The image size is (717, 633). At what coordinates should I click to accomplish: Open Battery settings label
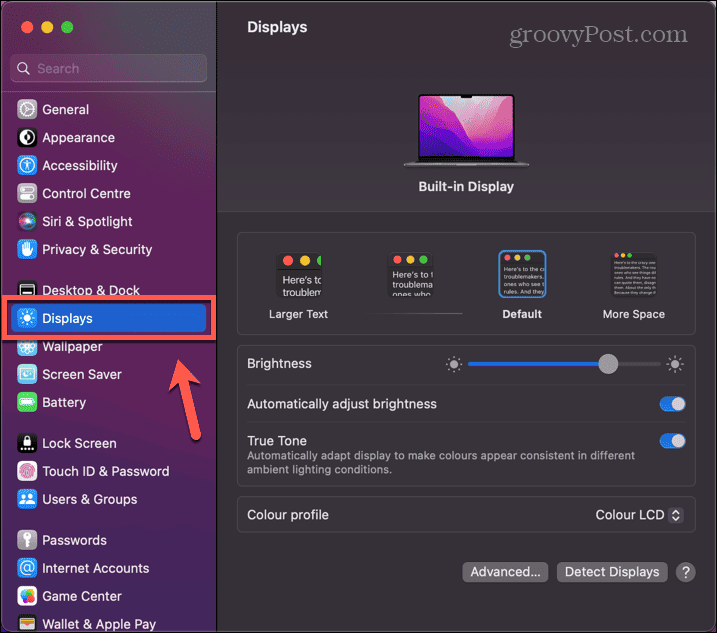click(x=64, y=402)
